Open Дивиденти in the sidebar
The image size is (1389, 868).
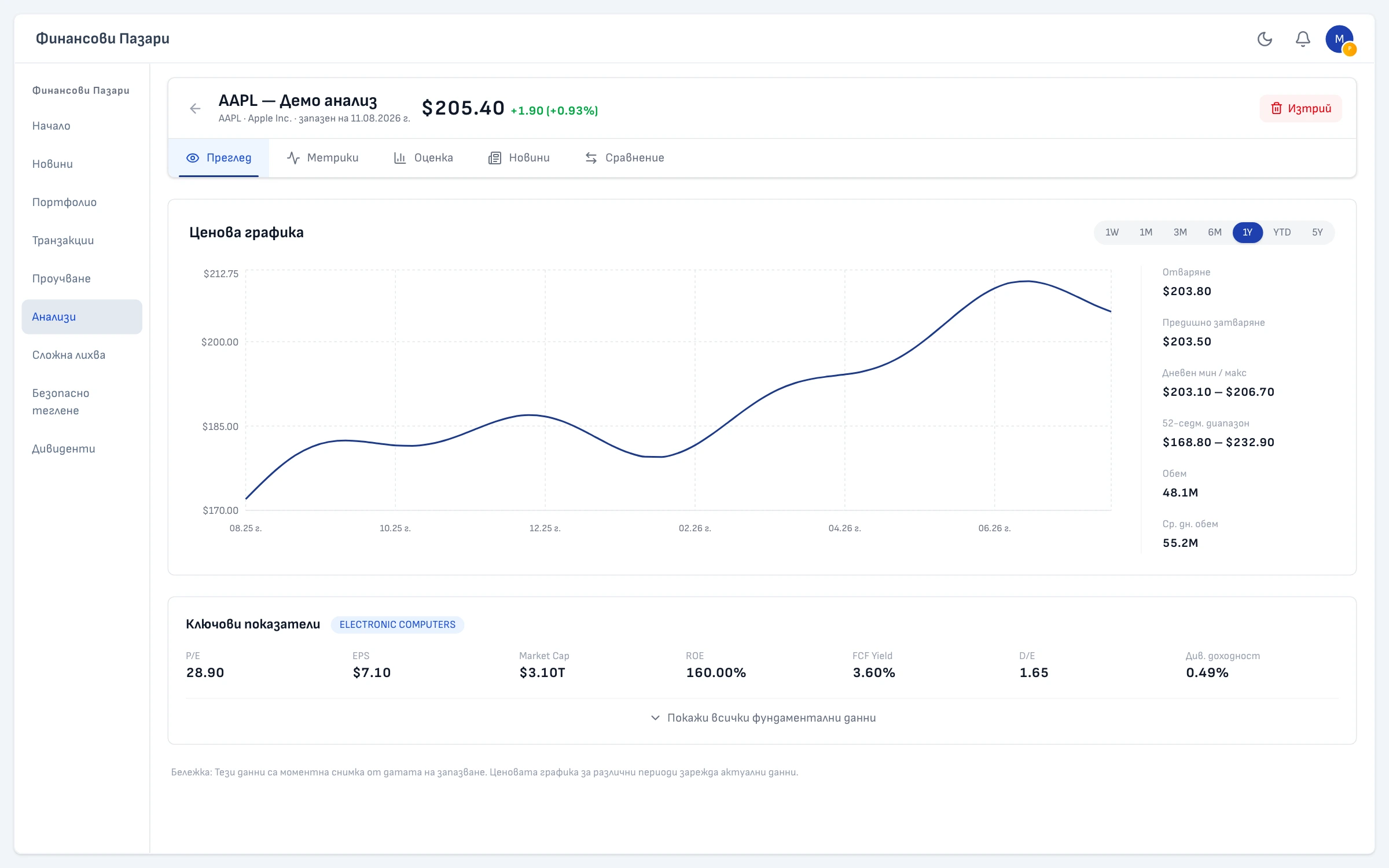82,448
